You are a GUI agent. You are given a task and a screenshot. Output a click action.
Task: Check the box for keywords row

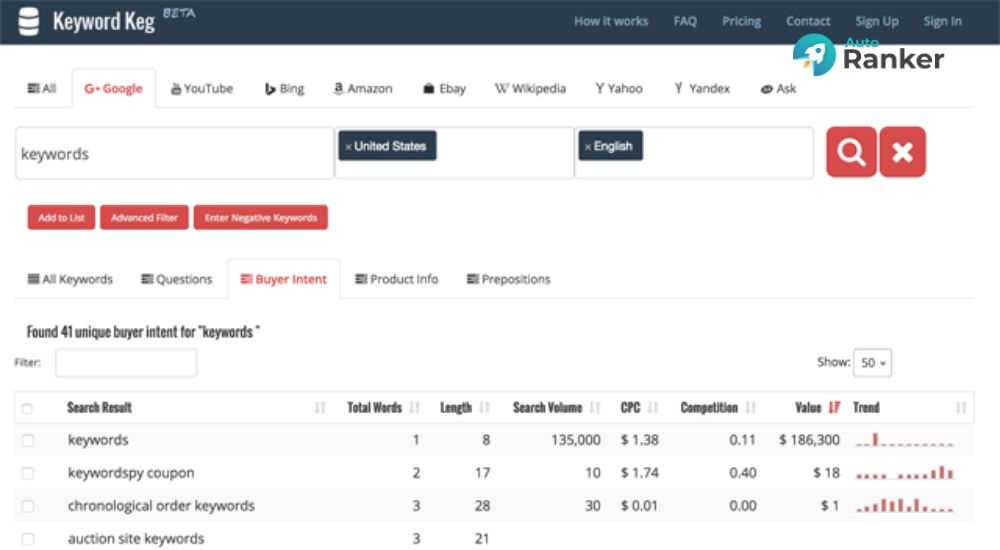tap(27, 440)
